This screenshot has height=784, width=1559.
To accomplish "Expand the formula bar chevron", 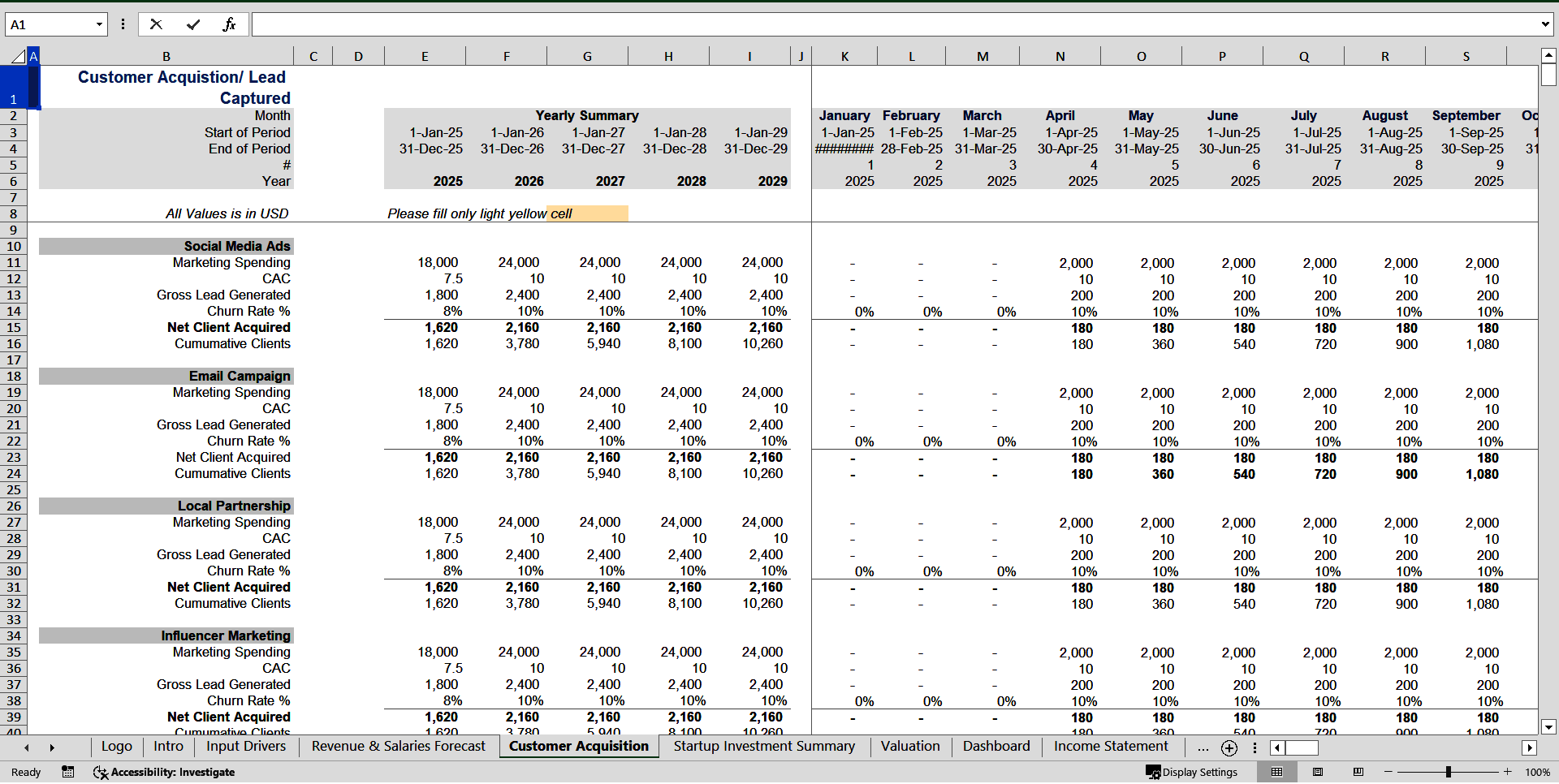I will point(1544,24).
